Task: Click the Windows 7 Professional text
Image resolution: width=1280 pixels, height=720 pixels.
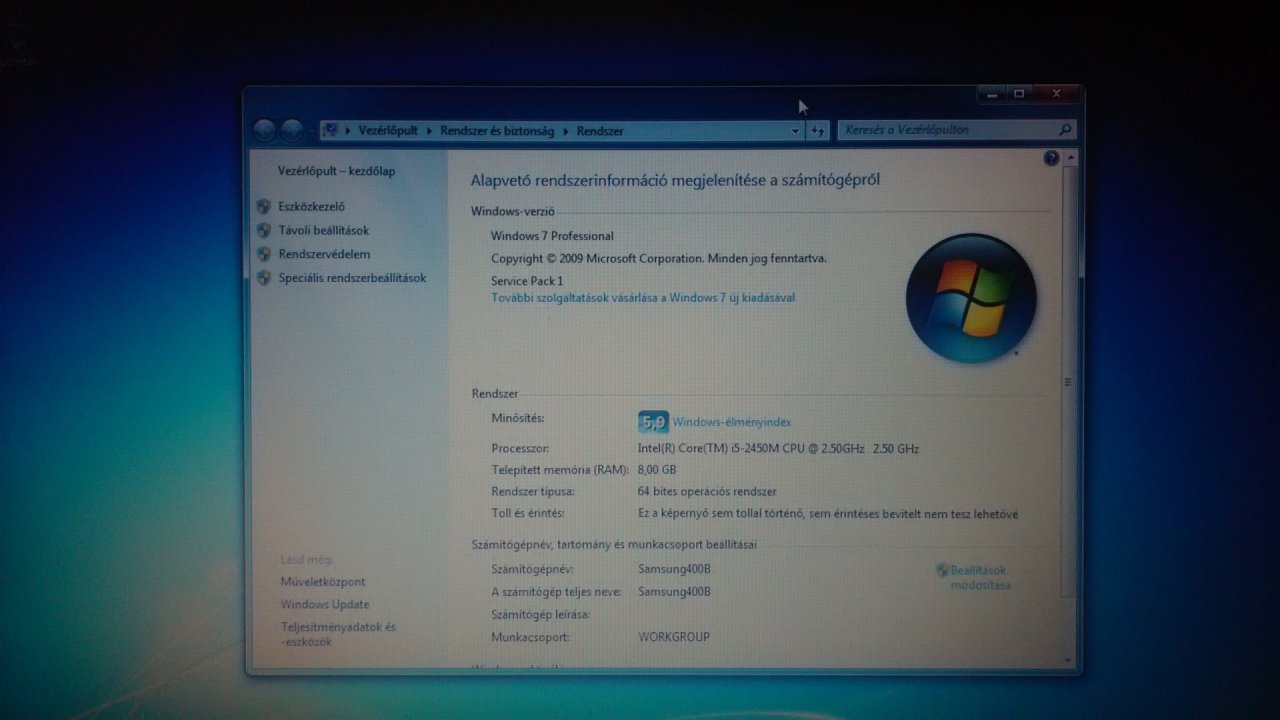Action: tap(552, 236)
